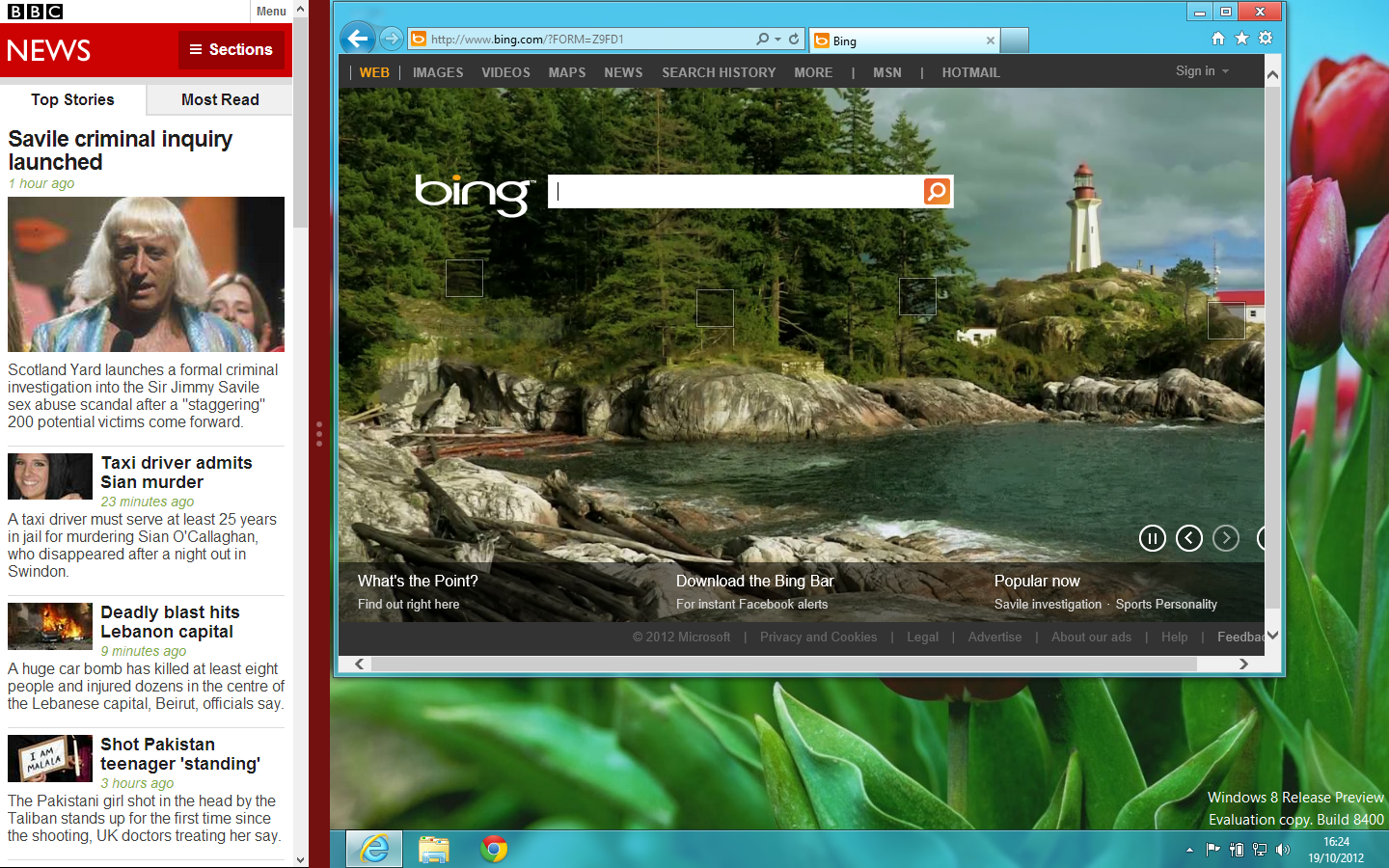Open the address bar autocomplete dropdown arrow

777,40
